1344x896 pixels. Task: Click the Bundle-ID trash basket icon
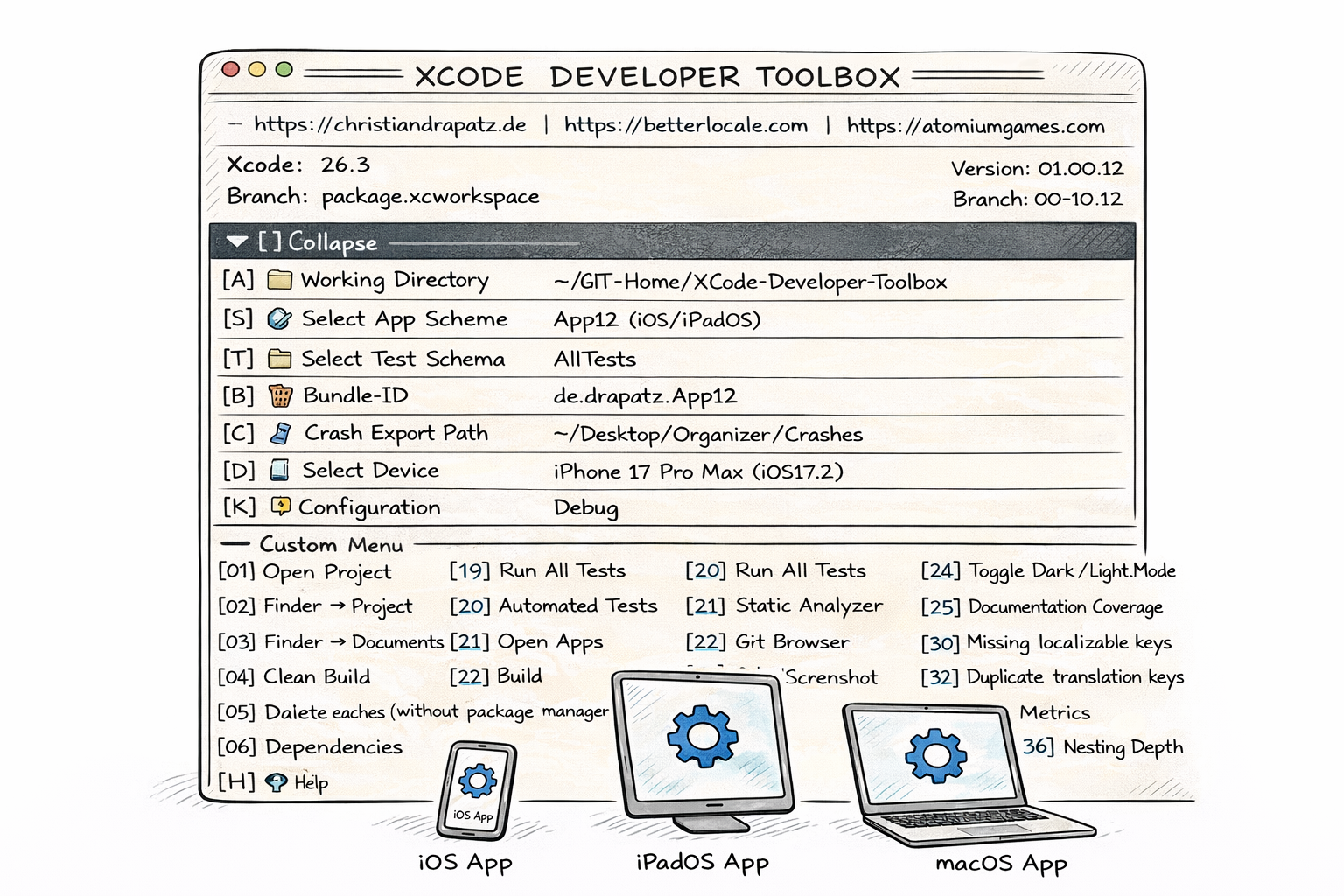point(279,395)
